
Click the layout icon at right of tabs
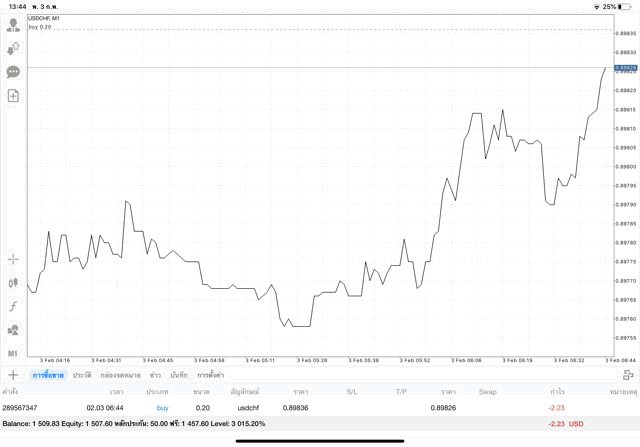click(628, 375)
